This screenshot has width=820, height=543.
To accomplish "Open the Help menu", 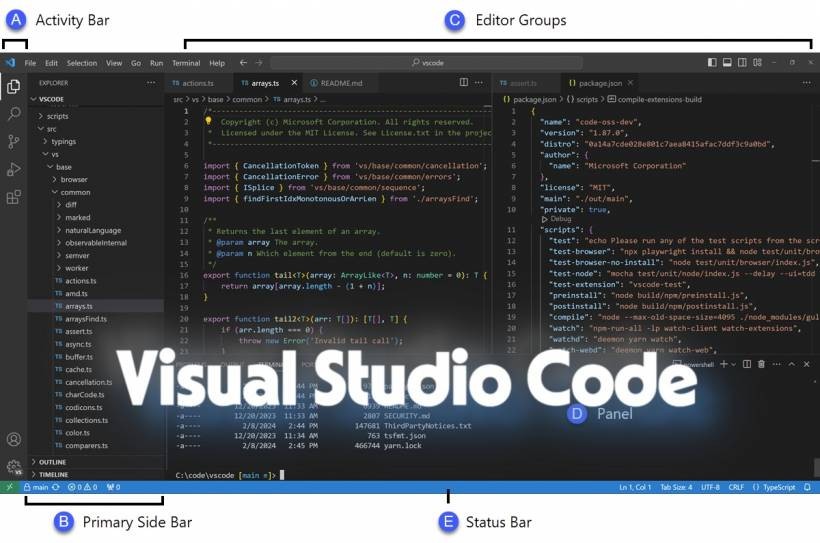I will [x=217, y=63].
